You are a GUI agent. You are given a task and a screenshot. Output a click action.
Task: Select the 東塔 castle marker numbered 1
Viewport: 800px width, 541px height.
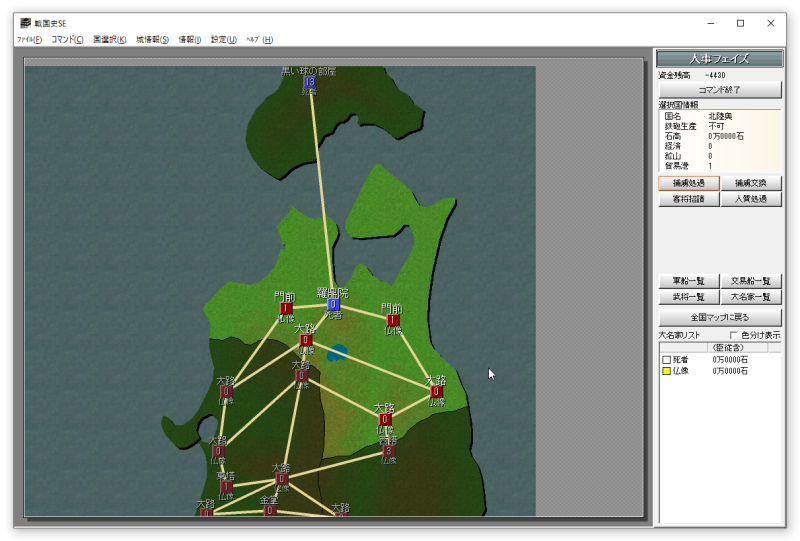[x=226, y=486]
